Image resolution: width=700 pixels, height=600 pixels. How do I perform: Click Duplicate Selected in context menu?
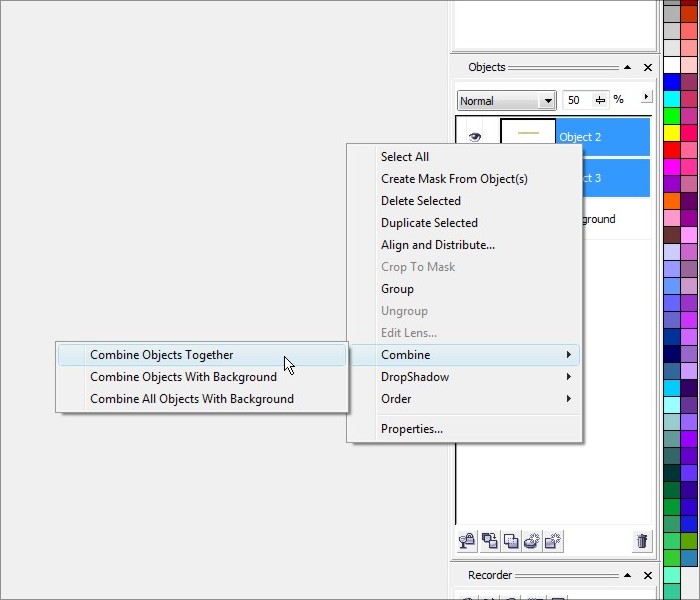coord(429,223)
